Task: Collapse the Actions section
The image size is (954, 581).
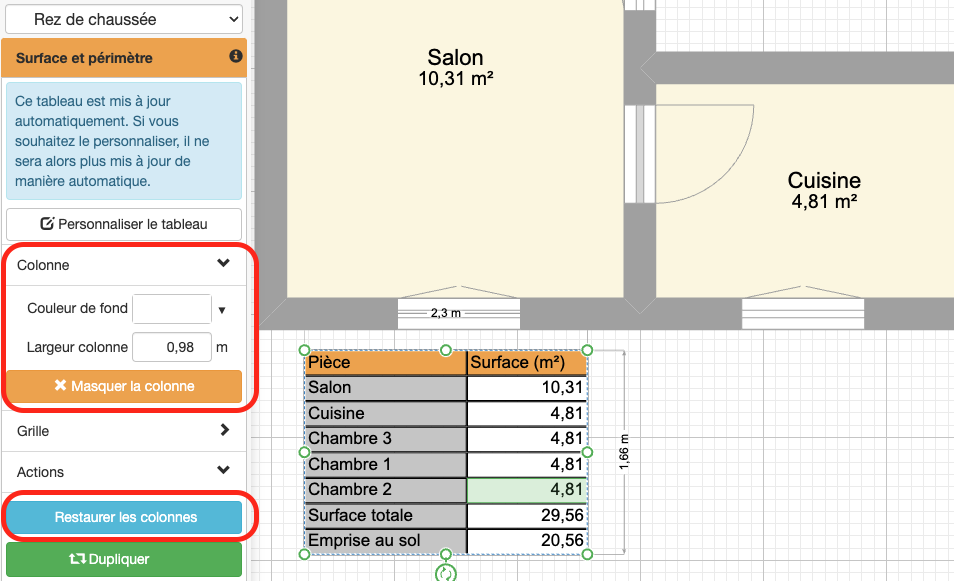Action: (x=223, y=471)
